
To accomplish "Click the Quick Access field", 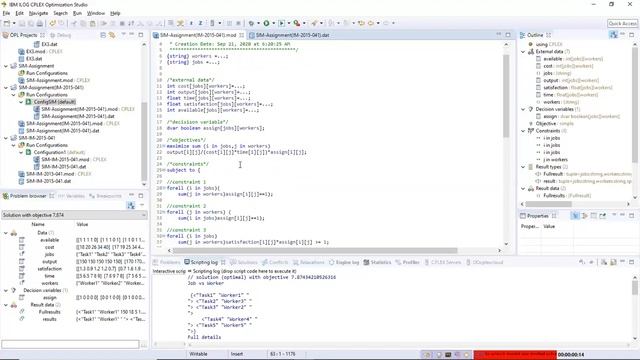I will 622,23.
